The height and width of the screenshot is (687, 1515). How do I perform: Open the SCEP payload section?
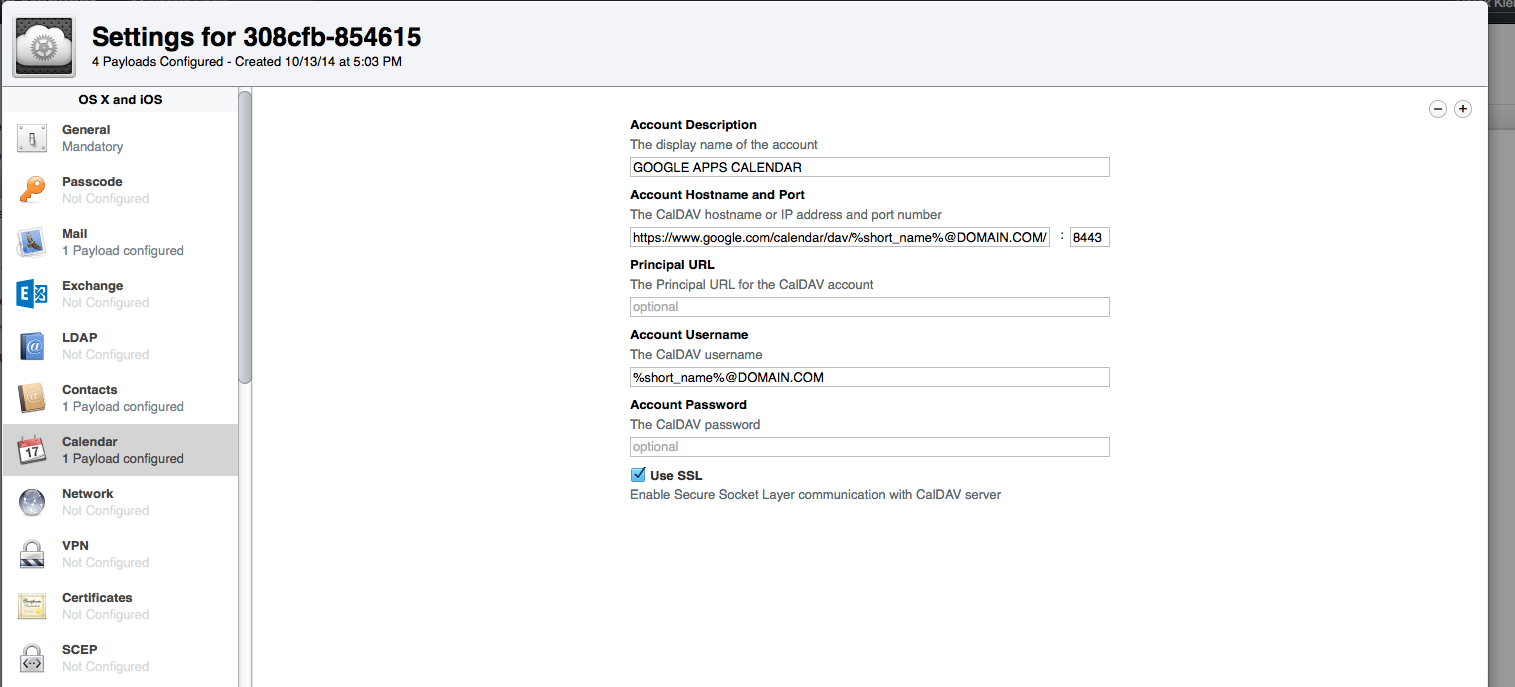pyautogui.click(x=80, y=657)
